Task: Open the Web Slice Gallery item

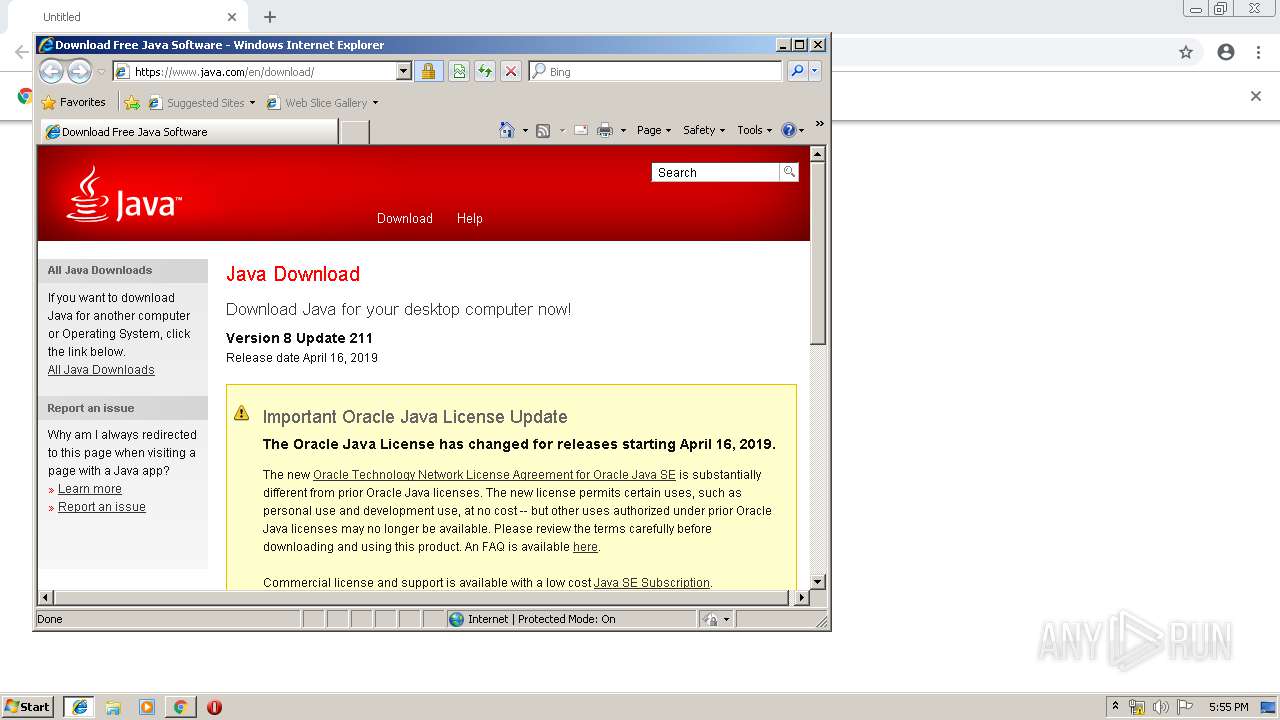Action: coord(317,102)
